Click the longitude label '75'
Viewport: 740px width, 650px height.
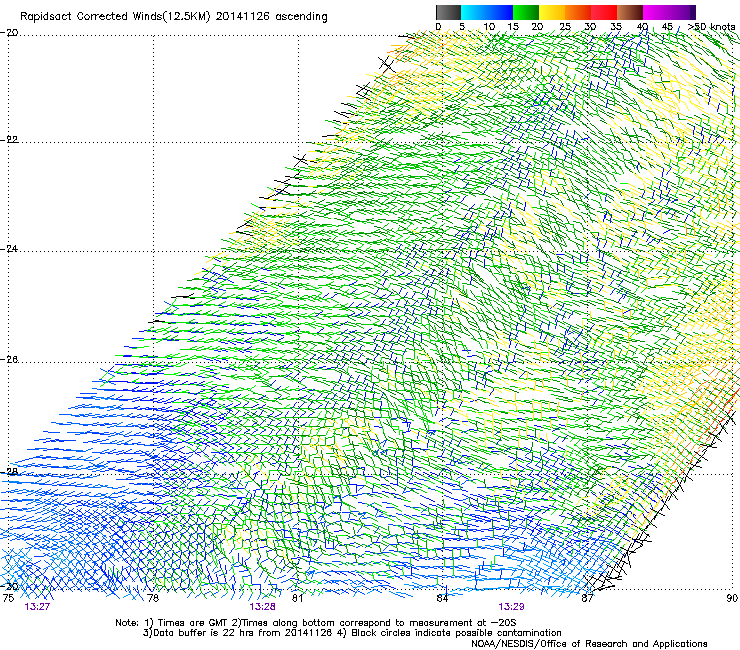click(8, 598)
